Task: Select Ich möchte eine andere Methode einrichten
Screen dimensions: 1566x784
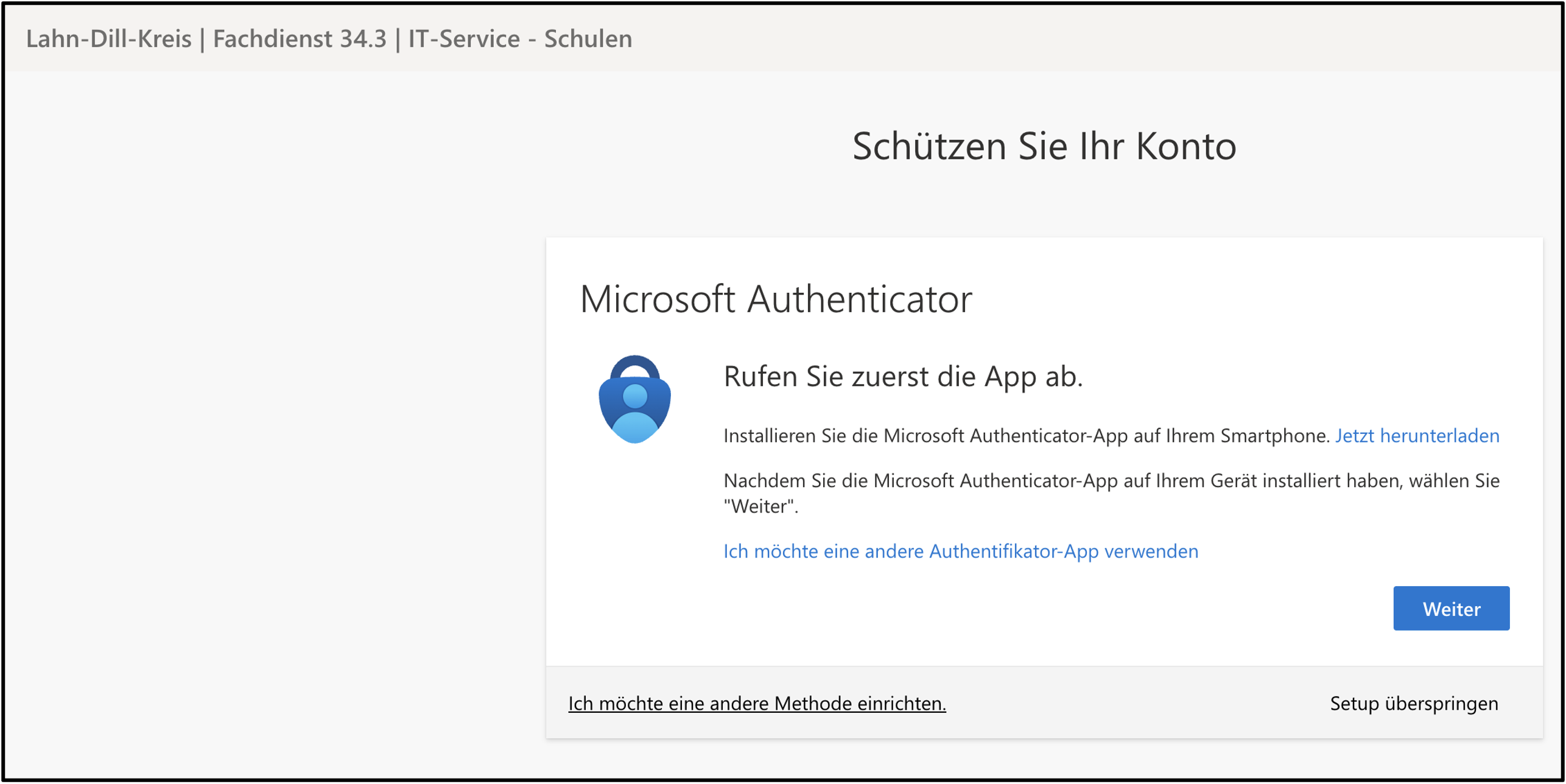Action: pos(756,704)
